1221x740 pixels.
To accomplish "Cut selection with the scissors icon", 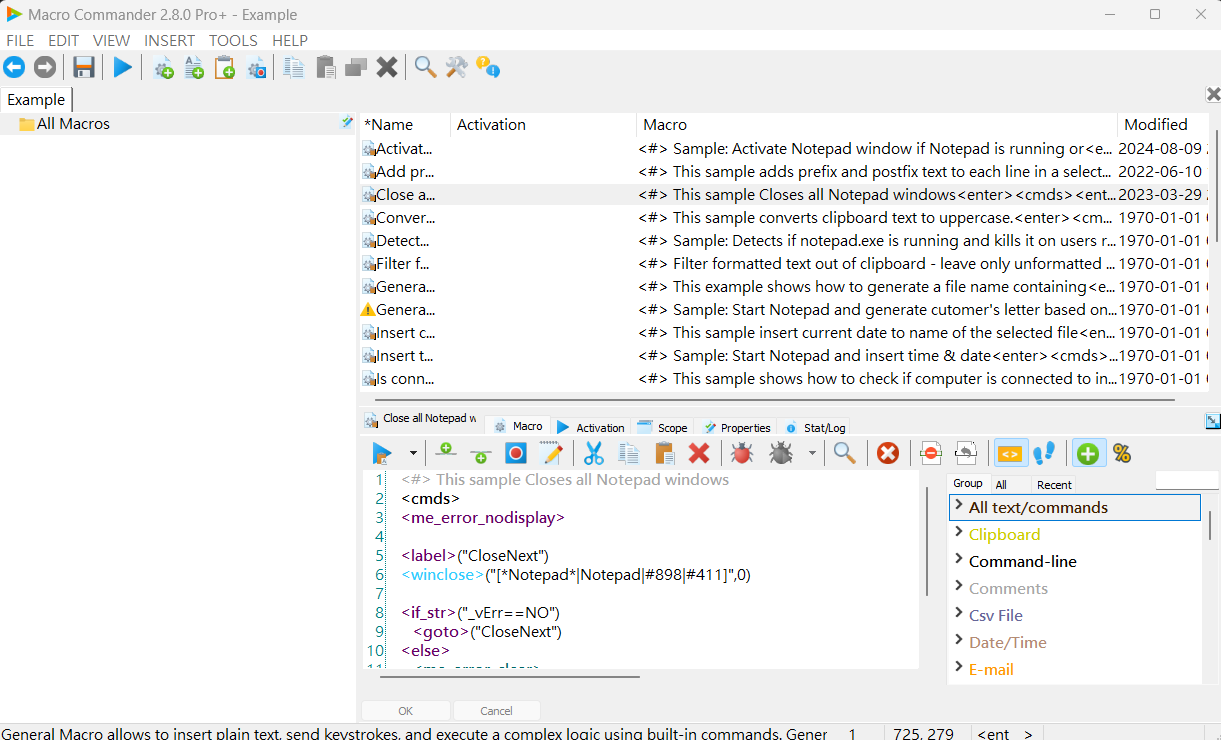I will coord(594,453).
